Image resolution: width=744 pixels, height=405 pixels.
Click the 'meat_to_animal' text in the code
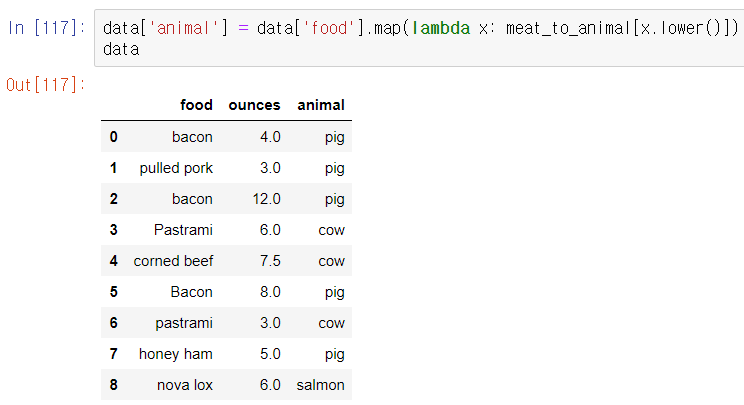pyautogui.click(x=569, y=28)
